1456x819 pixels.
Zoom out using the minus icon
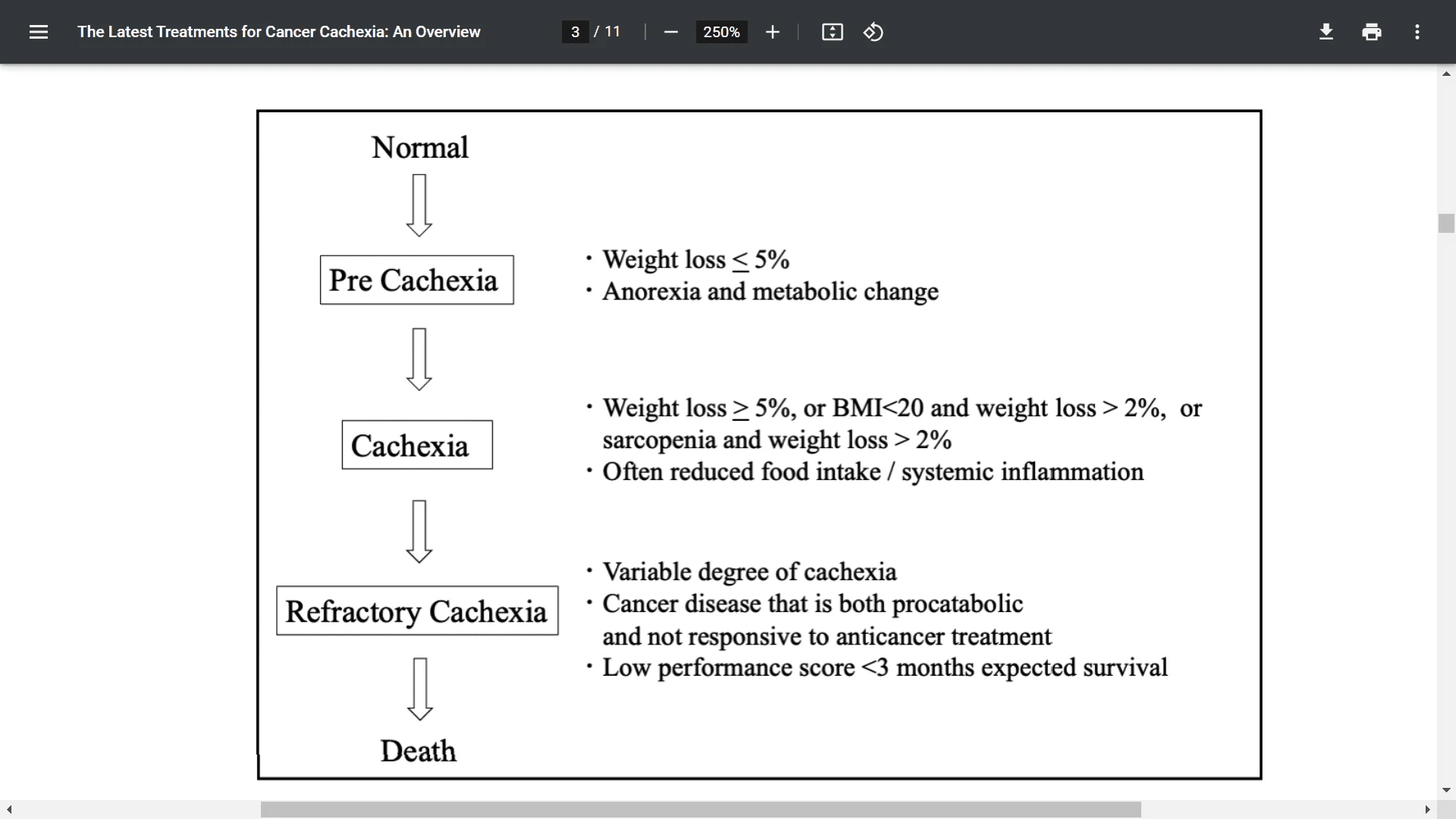click(670, 32)
